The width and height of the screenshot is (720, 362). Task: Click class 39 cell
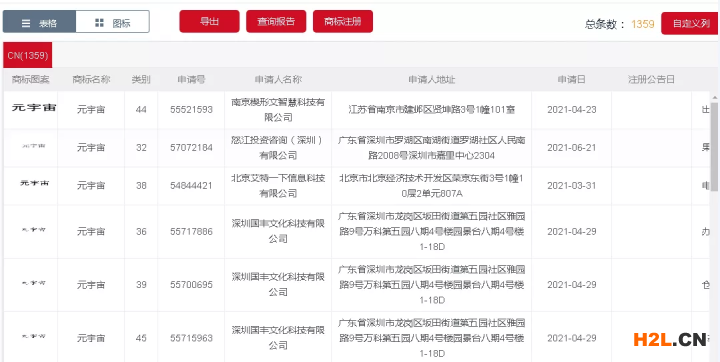pyautogui.click(x=141, y=285)
